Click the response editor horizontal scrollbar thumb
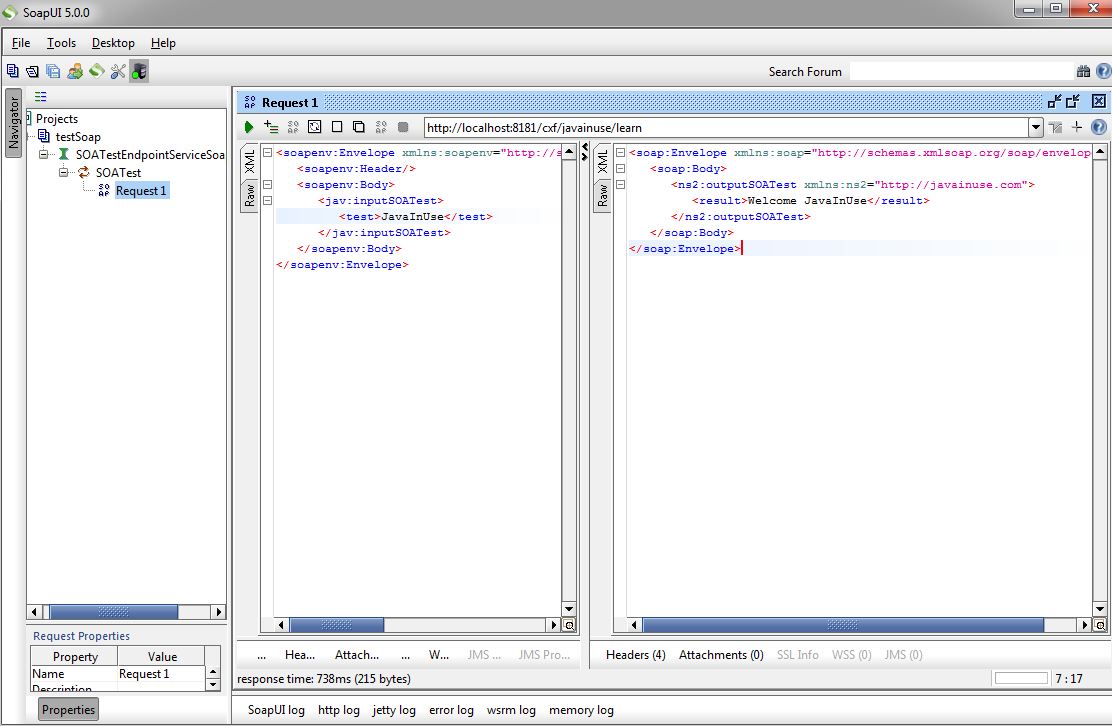Screen dimensions: 1112x726 tap(843, 625)
